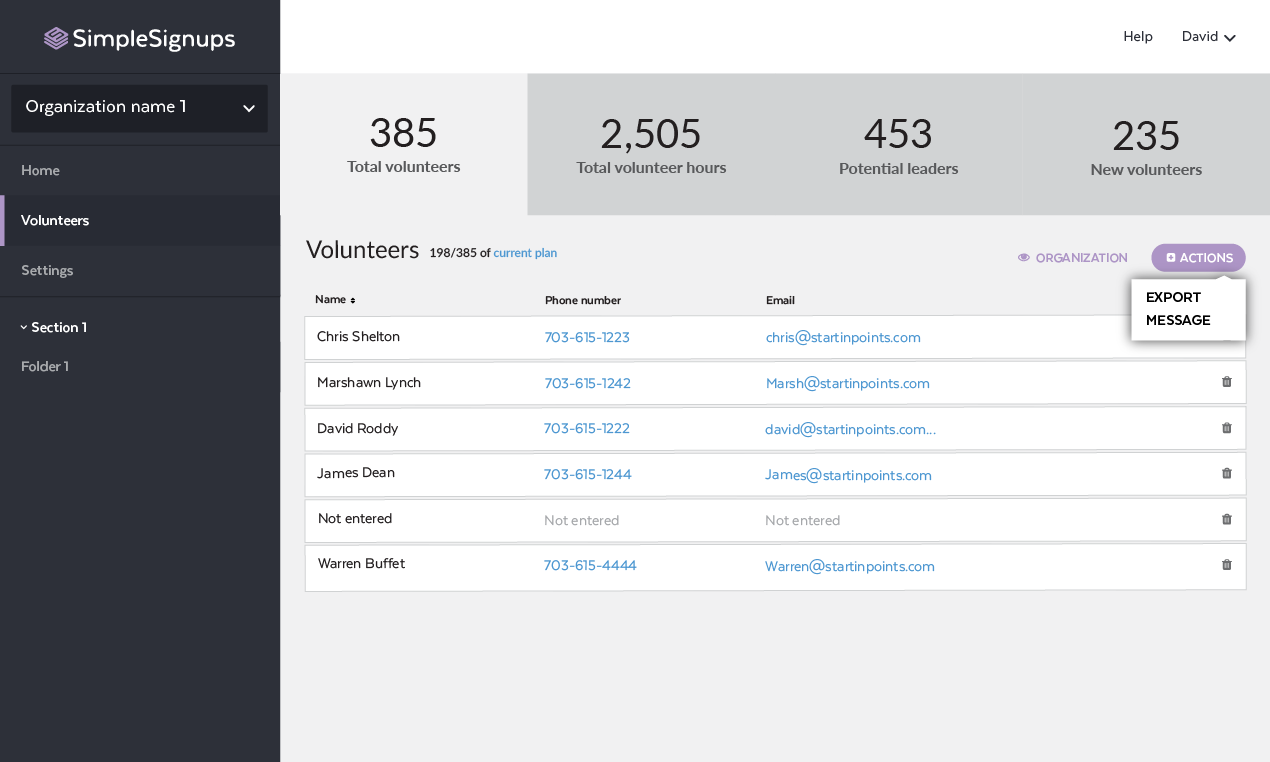
Task: Delete the Marshawn Lynch volunteer row
Action: coord(1226,382)
